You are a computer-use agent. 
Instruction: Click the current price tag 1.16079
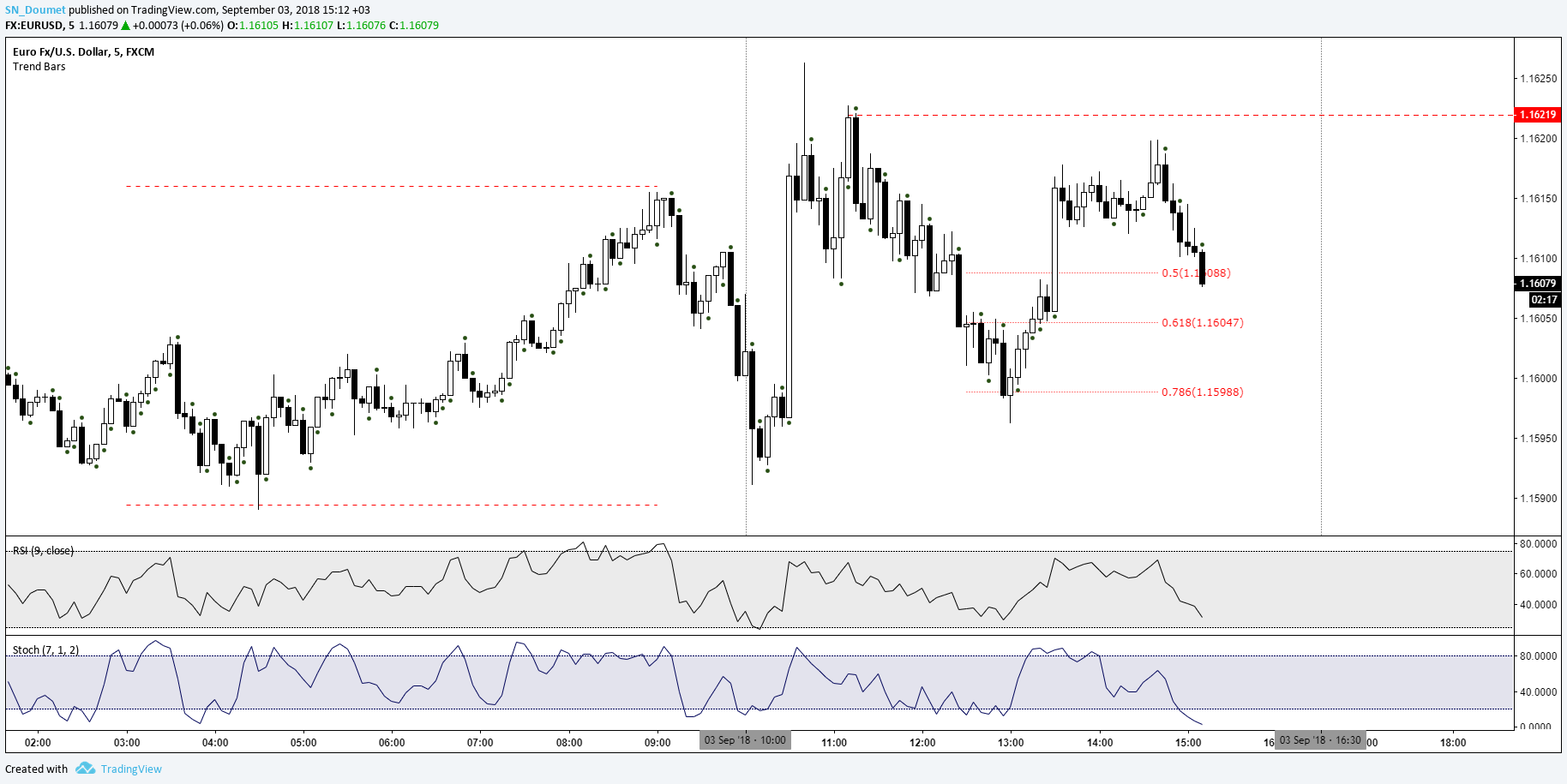[x=1538, y=284]
